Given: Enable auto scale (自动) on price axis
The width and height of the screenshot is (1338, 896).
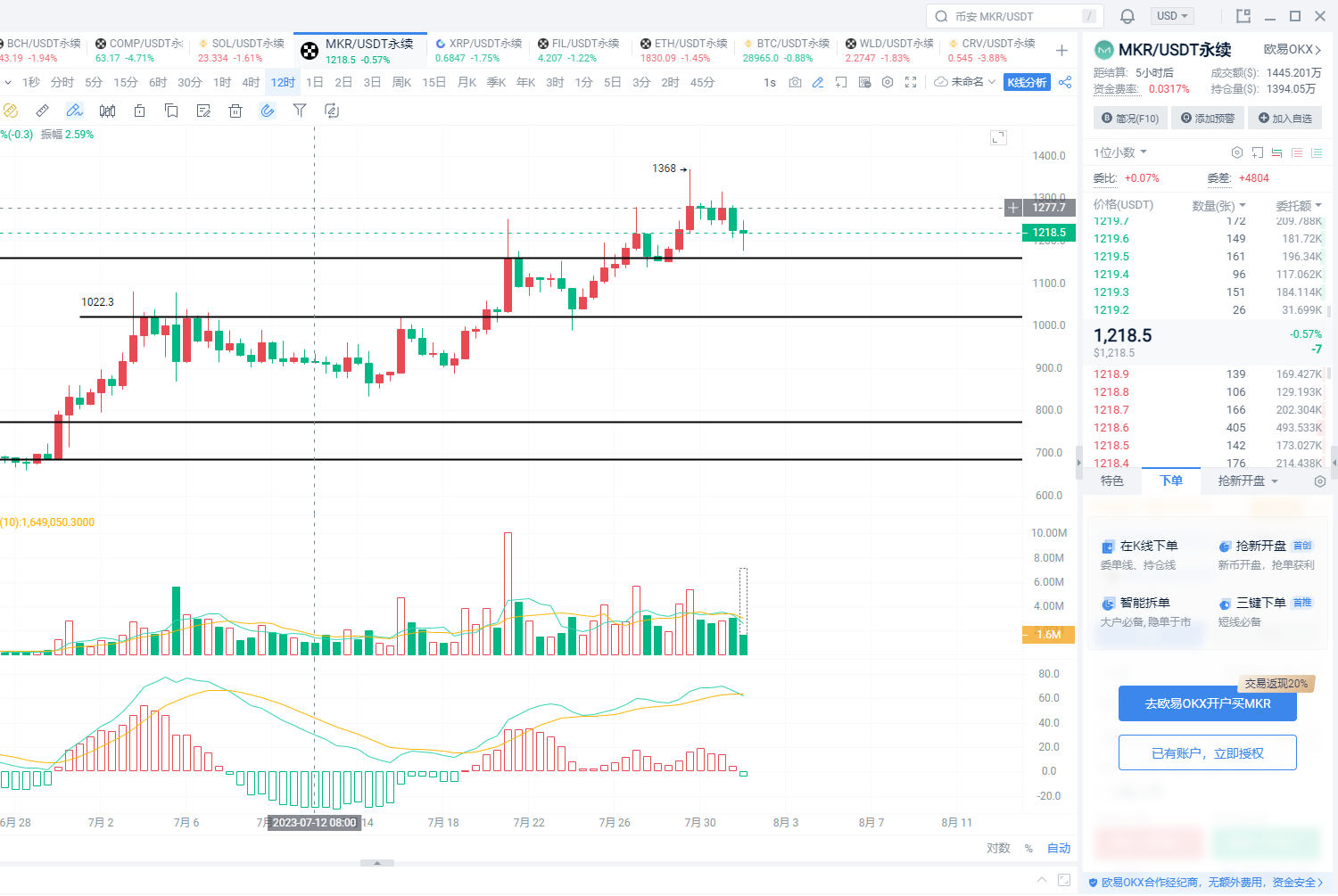Looking at the screenshot, I should tap(1059, 848).
